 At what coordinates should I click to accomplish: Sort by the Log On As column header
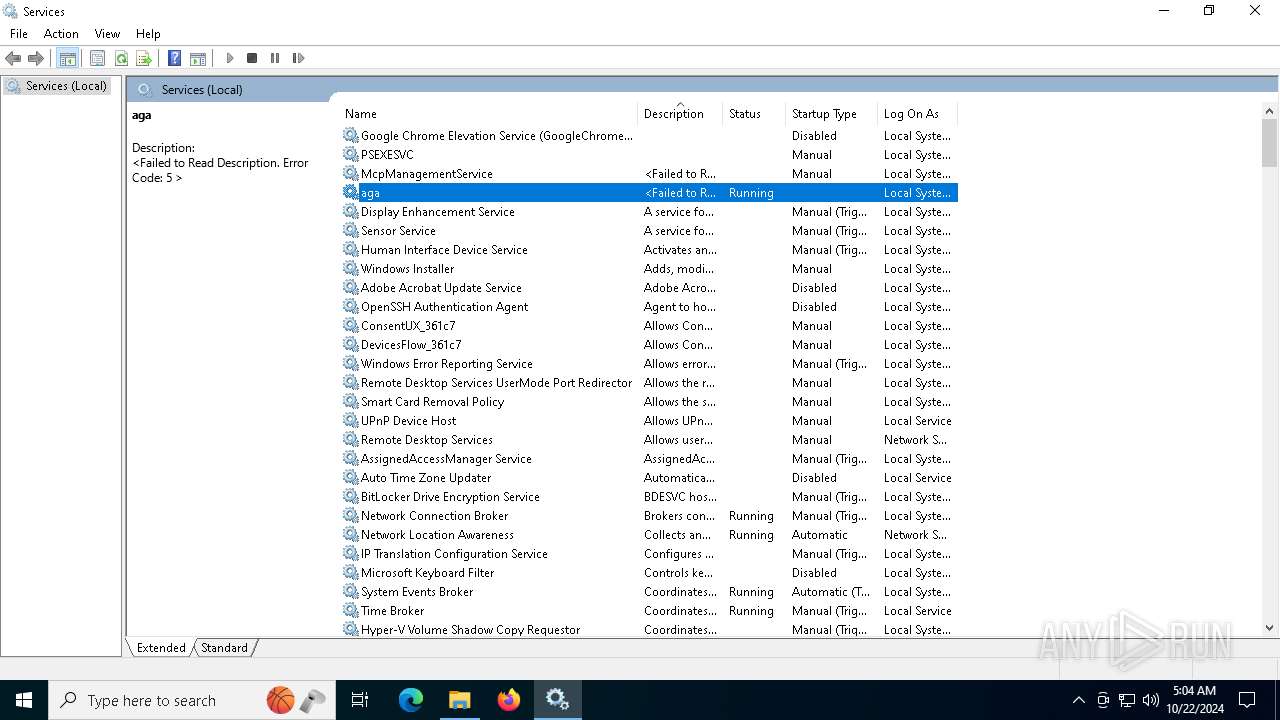coord(918,114)
